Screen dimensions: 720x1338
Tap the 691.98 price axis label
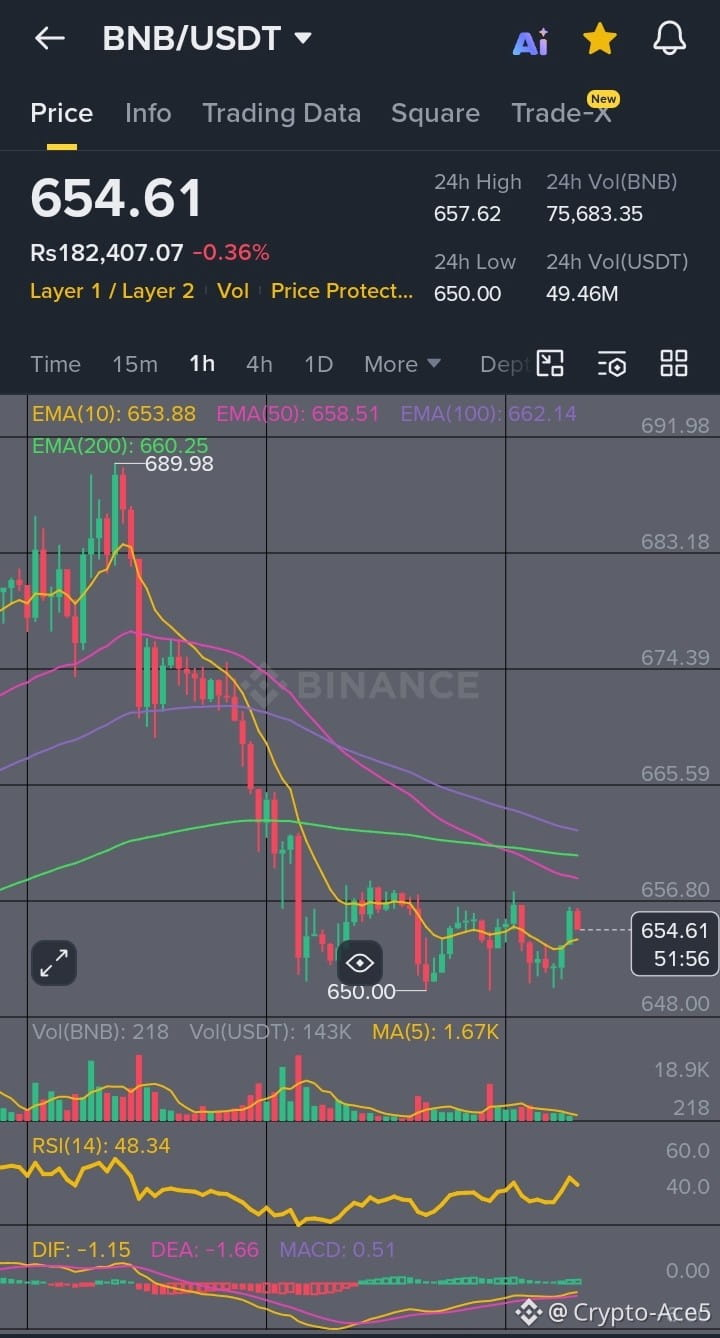(675, 425)
